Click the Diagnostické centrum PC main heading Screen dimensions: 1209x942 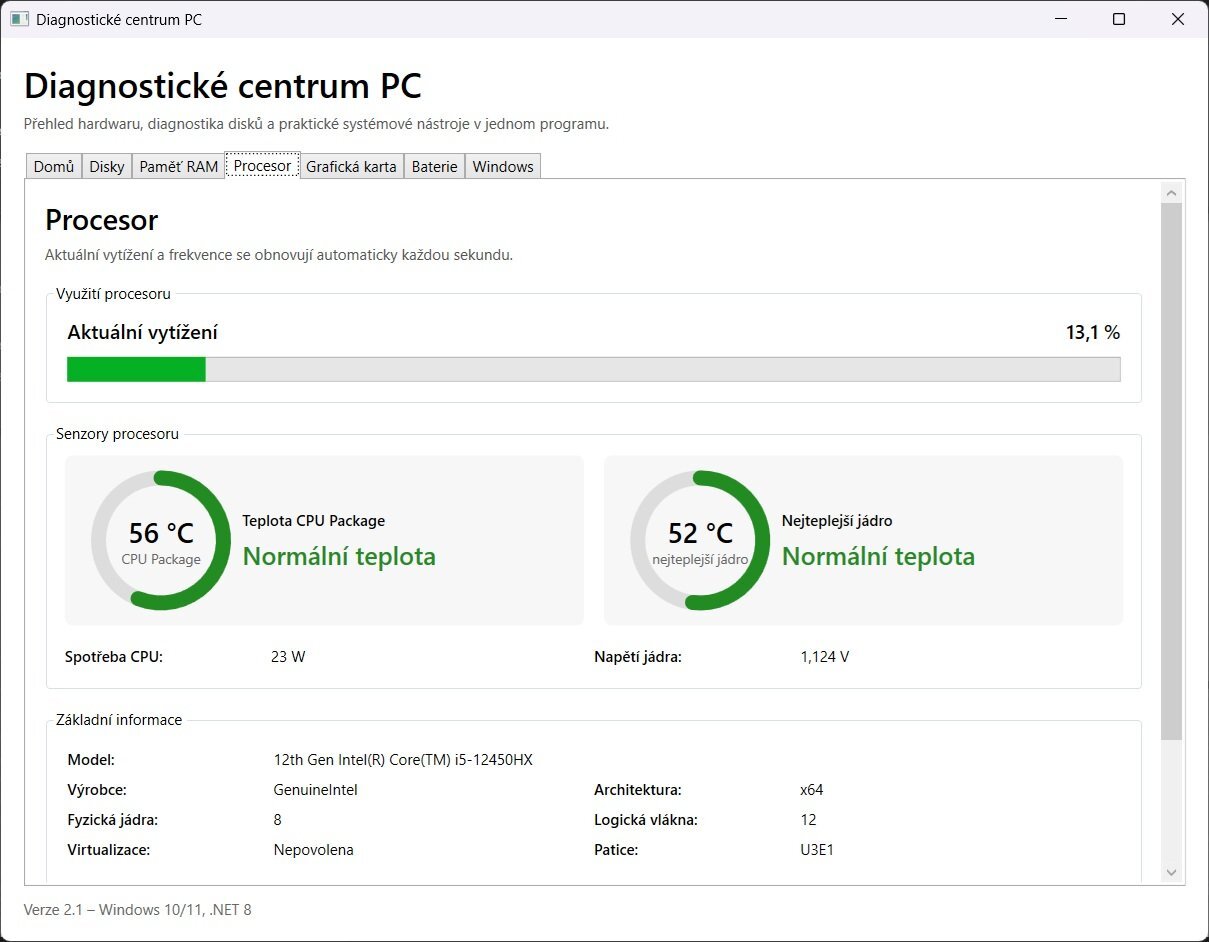(223, 86)
